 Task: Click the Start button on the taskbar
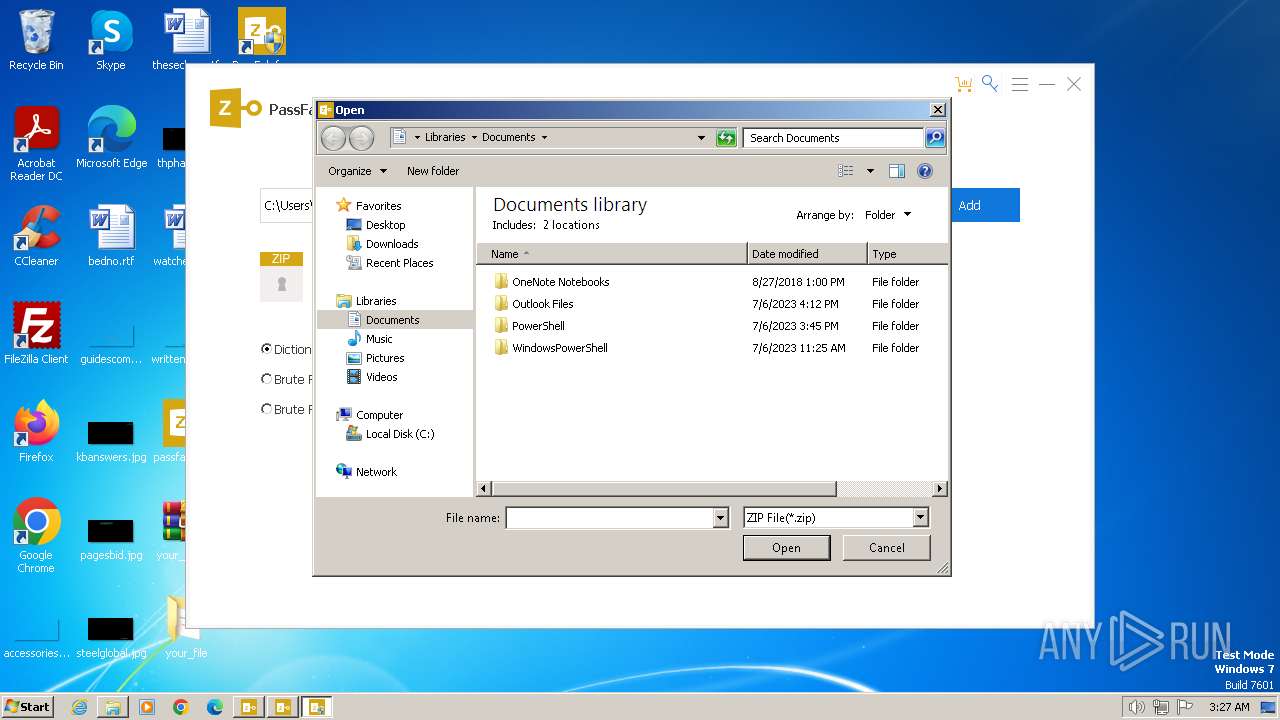(27, 706)
